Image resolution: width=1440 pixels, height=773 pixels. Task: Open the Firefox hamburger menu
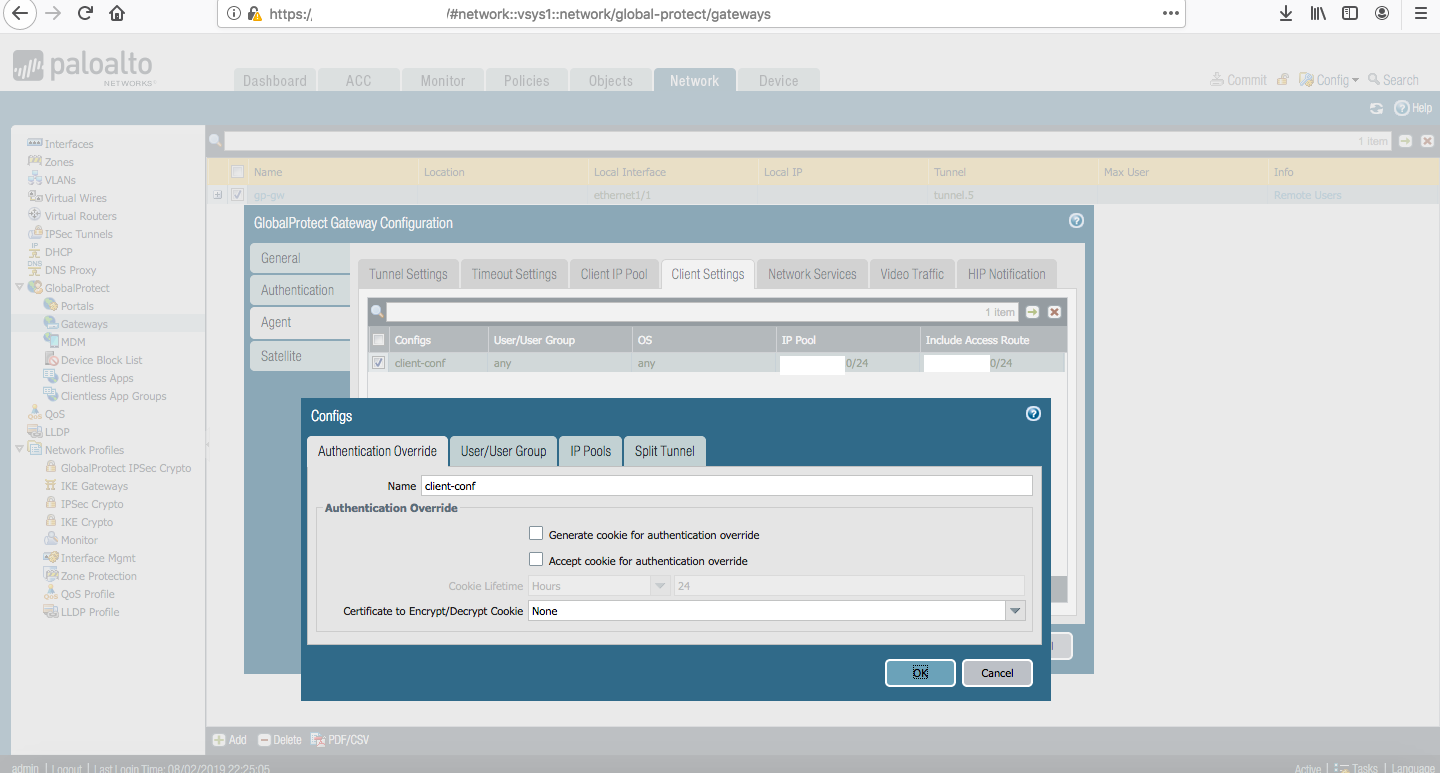[1420, 14]
